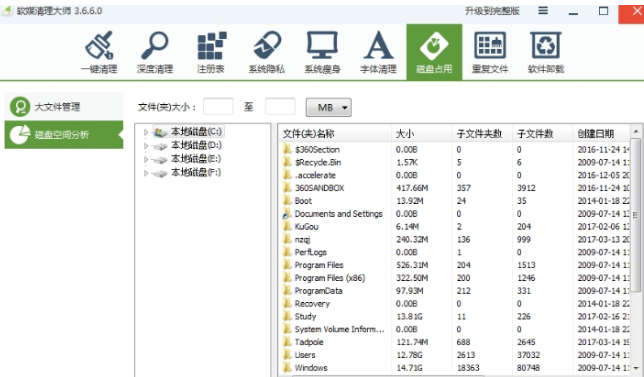The width and height of the screenshot is (644, 377).
Task: Select the $Recycle.Bin row
Action: tap(455, 162)
